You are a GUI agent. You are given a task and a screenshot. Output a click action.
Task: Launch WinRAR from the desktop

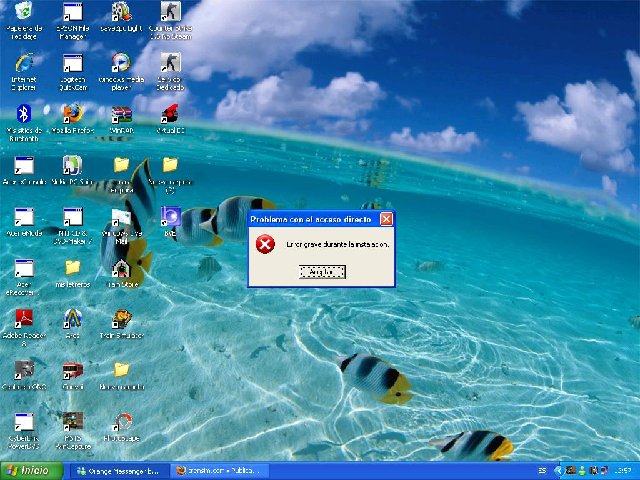[121, 113]
